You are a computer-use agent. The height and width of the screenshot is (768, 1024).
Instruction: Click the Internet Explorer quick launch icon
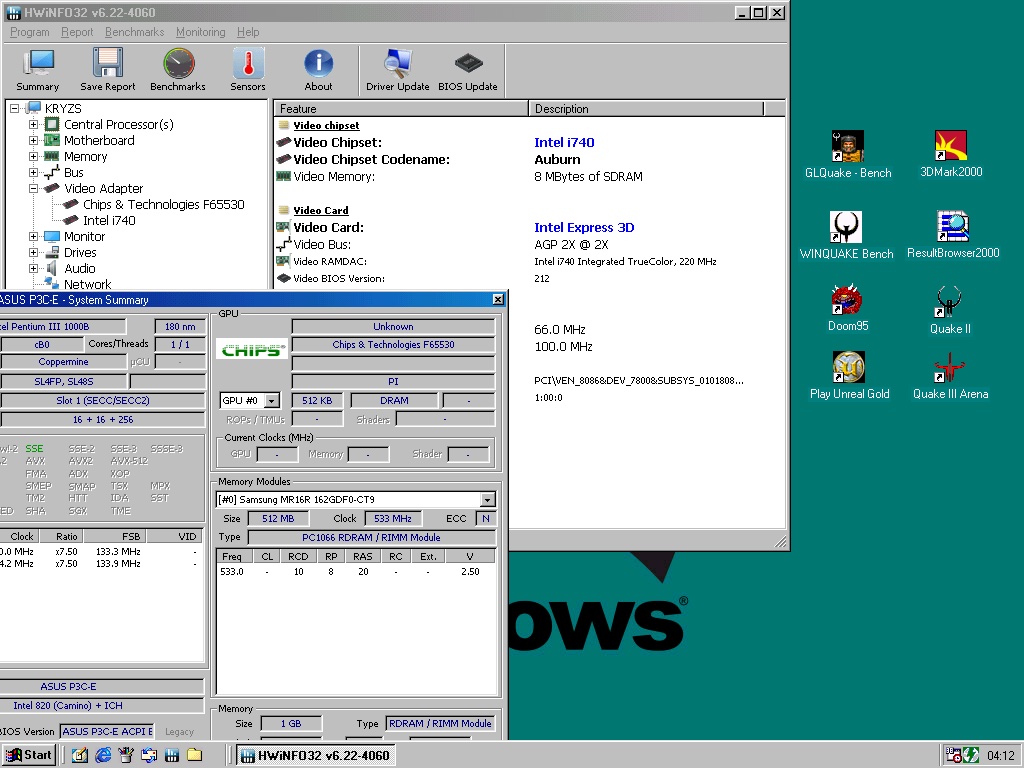[x=103, y=756]
